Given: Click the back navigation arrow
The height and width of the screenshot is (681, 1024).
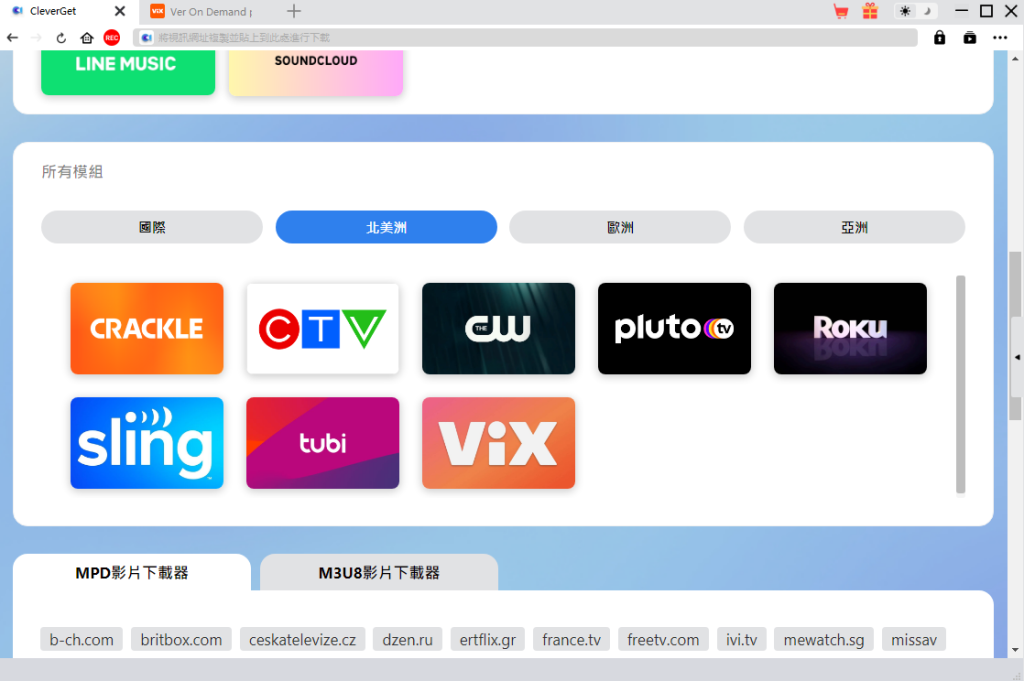Looking at the screenshot, I should point(12,38).
